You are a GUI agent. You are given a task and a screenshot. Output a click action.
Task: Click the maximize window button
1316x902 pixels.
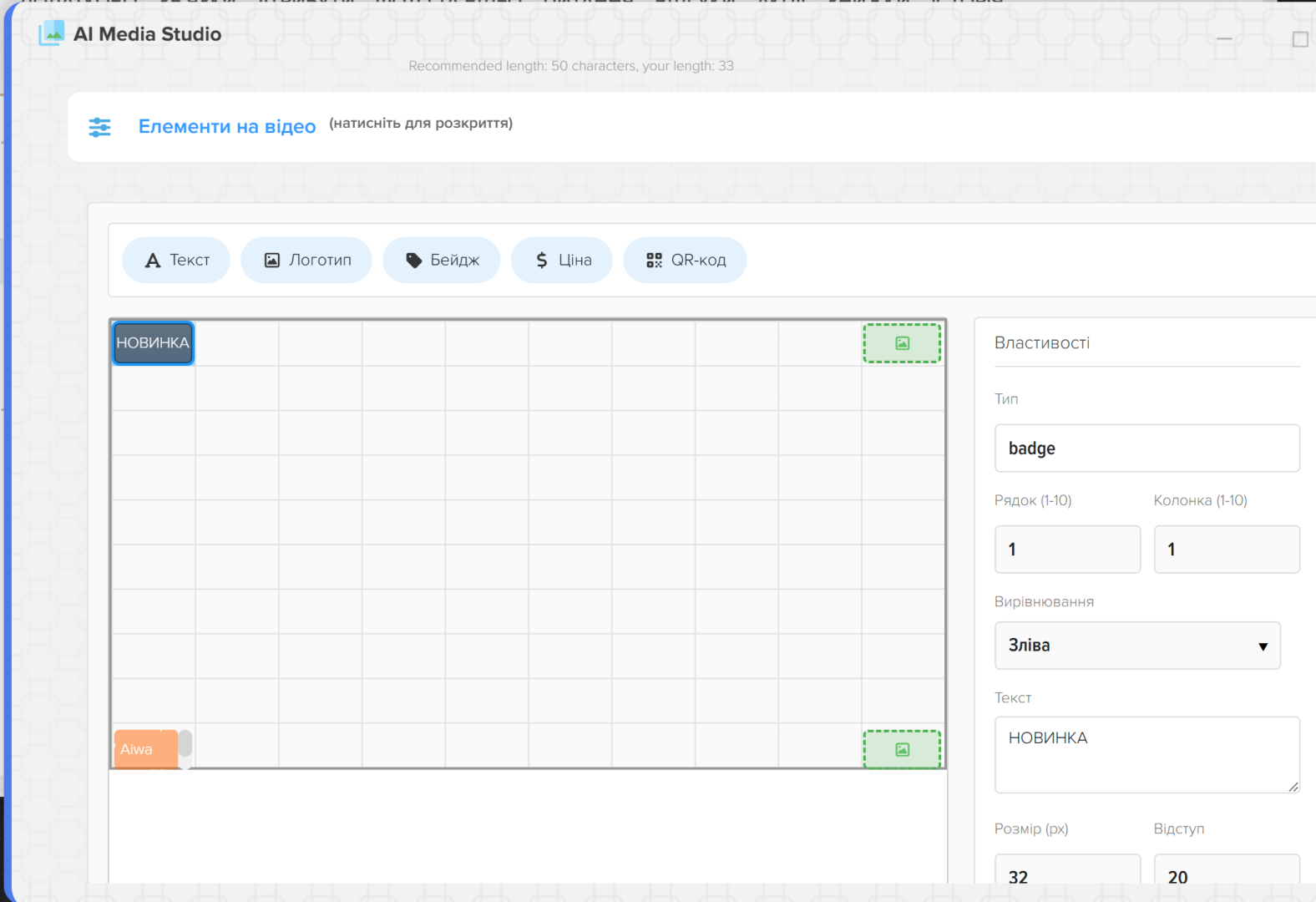coord(1300,39)
